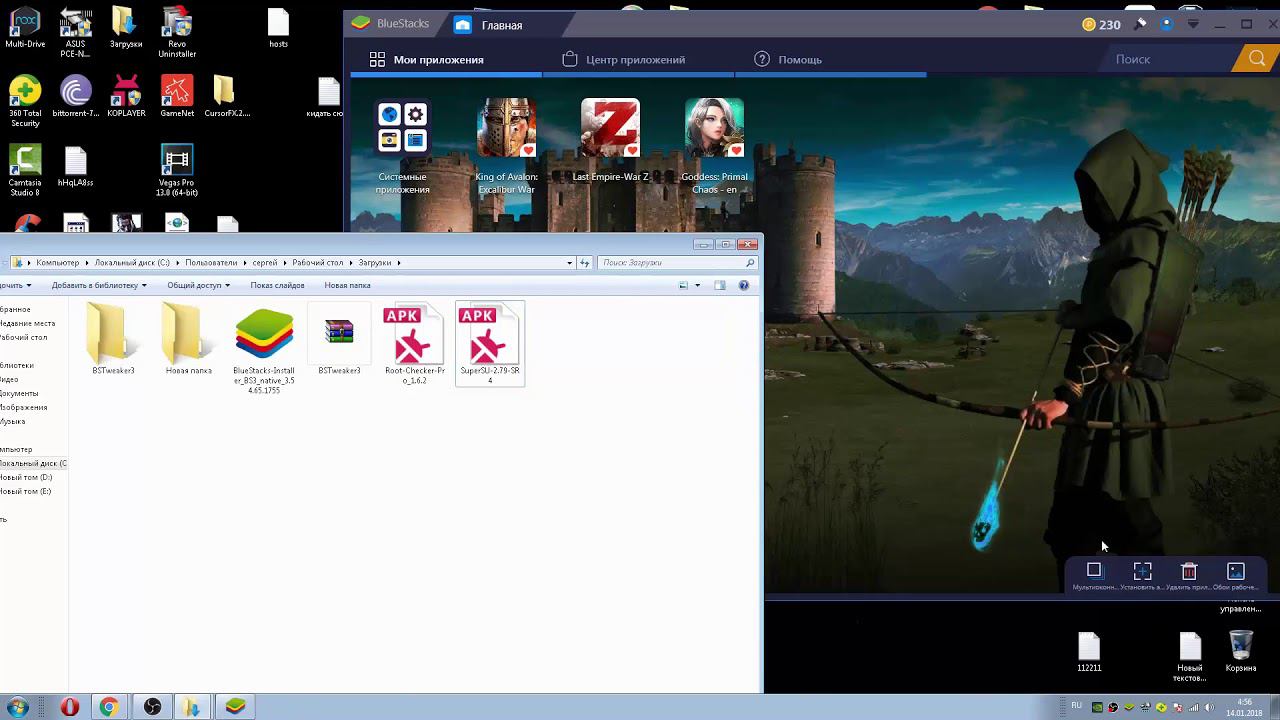
Task: Click Локальный диск (C:) breadcrumb
Action: coord(132,263)
